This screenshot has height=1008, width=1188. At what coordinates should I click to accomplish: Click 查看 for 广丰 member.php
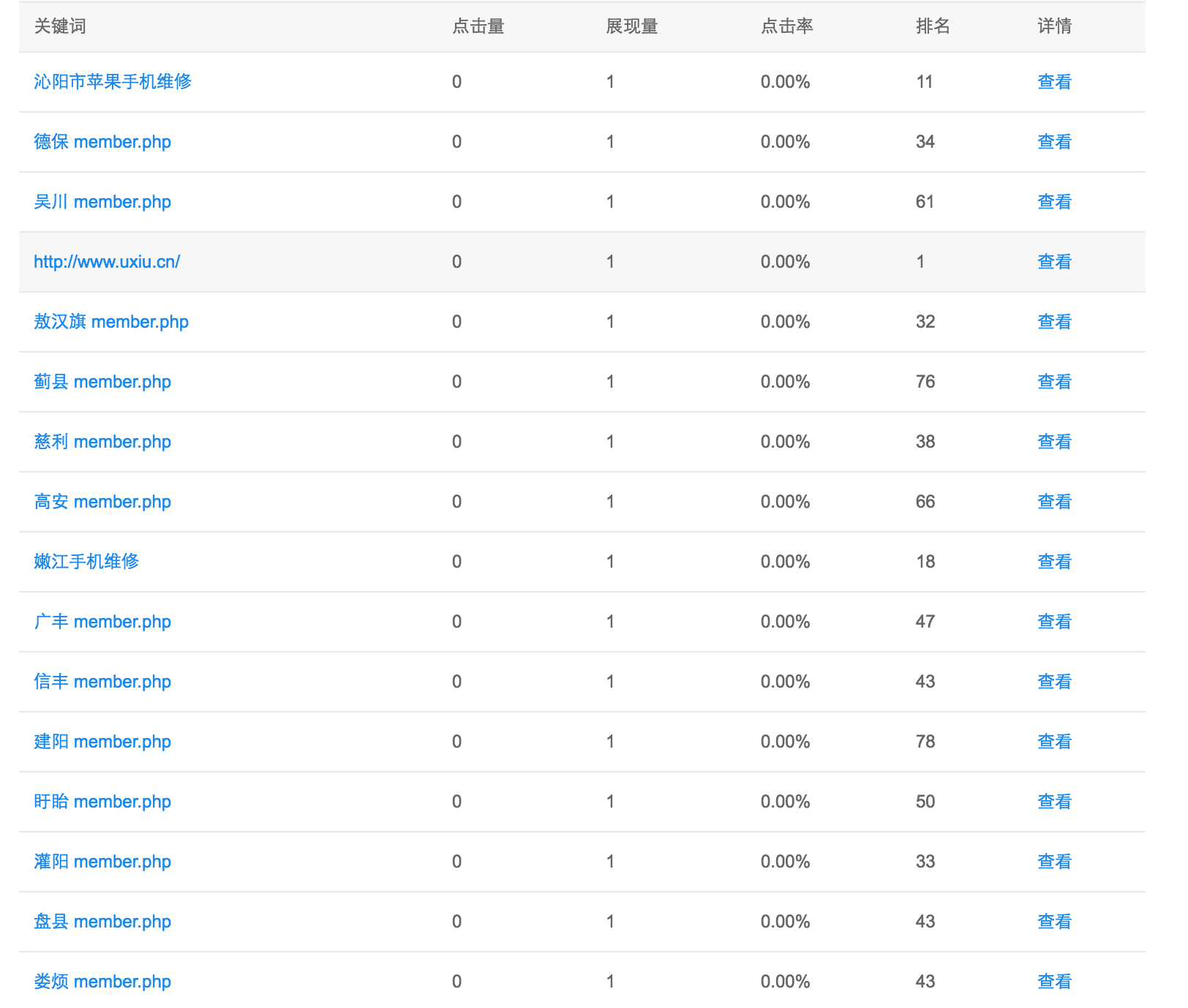(x=1054, y=622)
